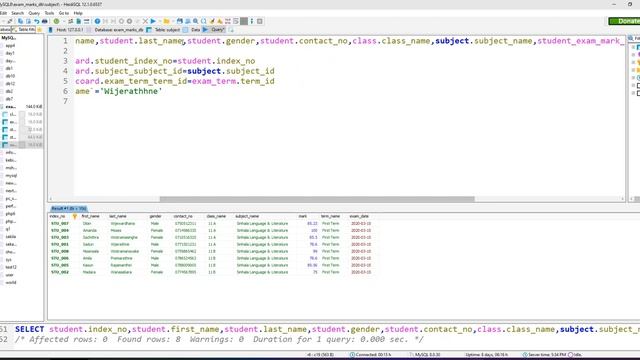Select the world database in the tree
640x360 pixels.
click(11, 282)
